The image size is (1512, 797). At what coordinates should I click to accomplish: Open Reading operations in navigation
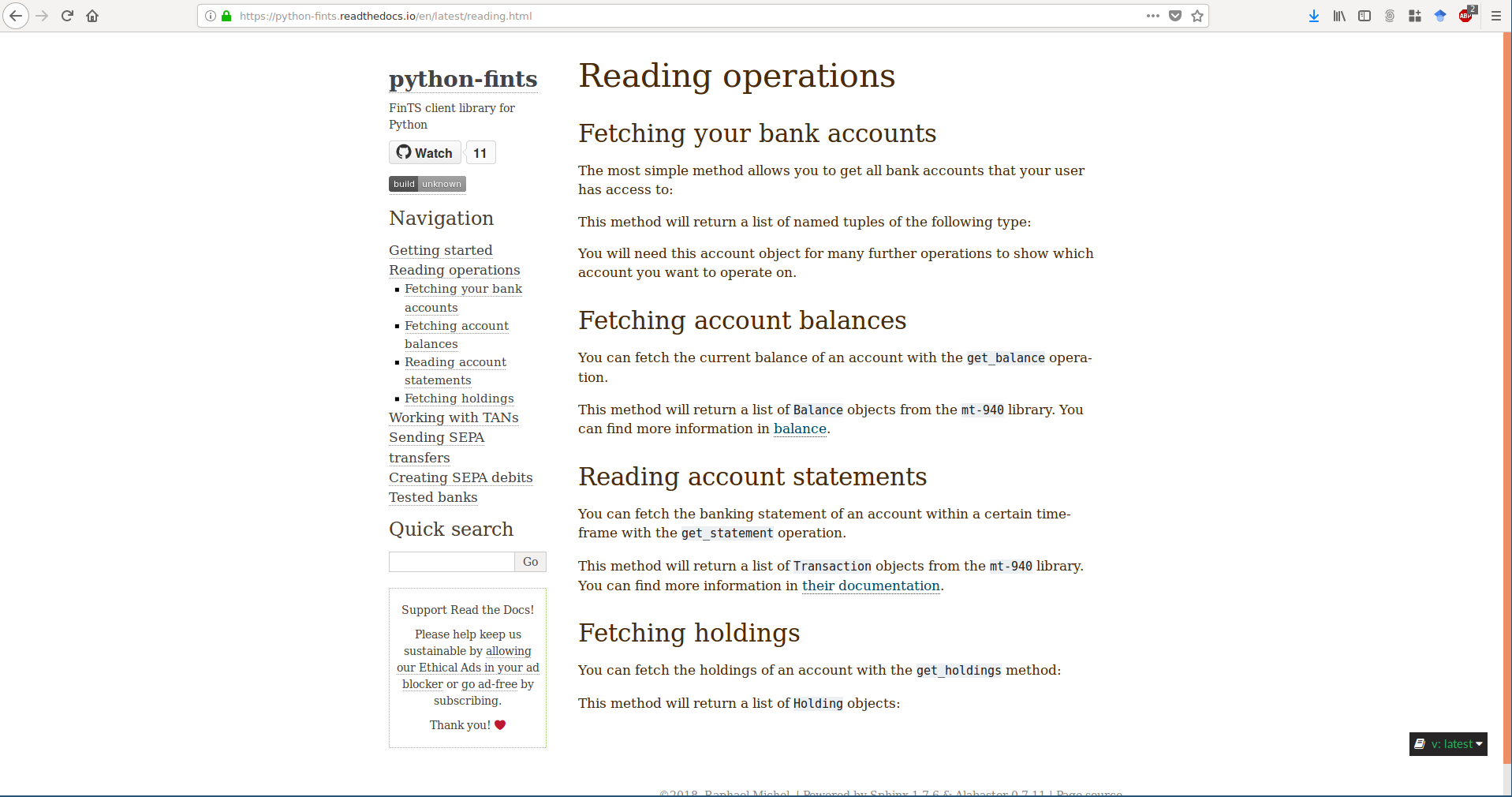click(454, 270)
